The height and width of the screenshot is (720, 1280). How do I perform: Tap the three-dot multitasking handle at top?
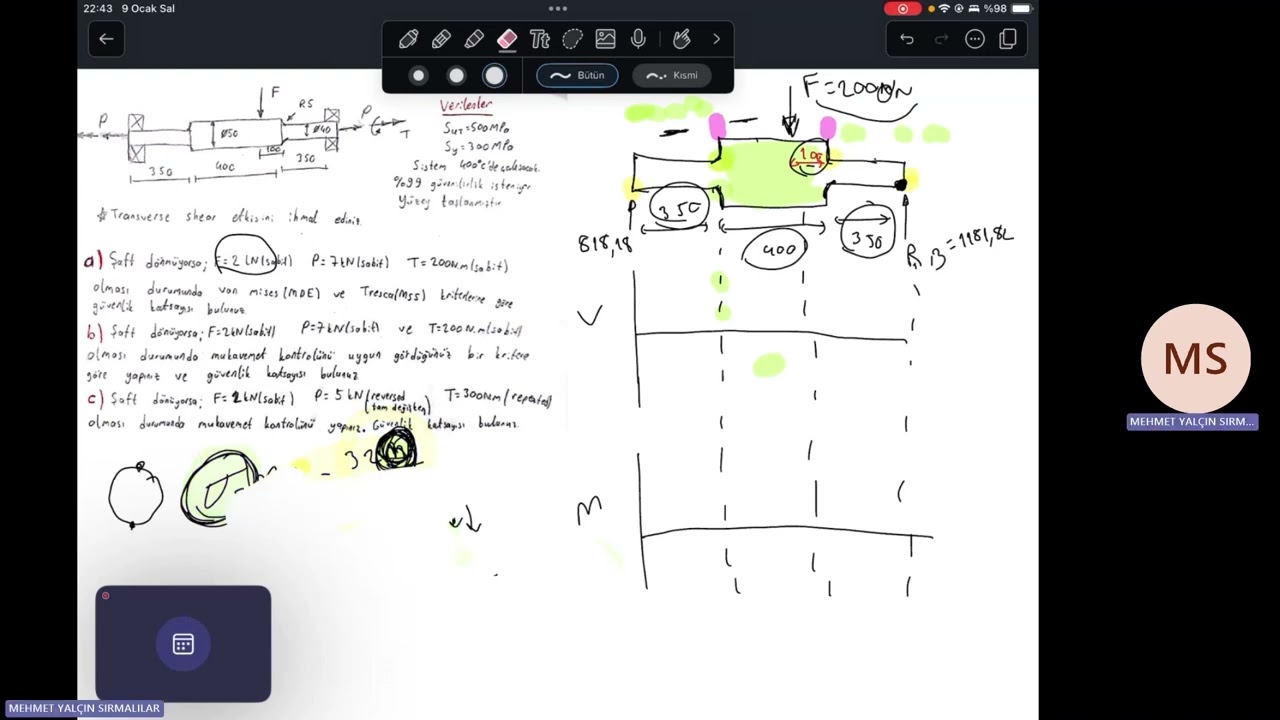(558, 8)
